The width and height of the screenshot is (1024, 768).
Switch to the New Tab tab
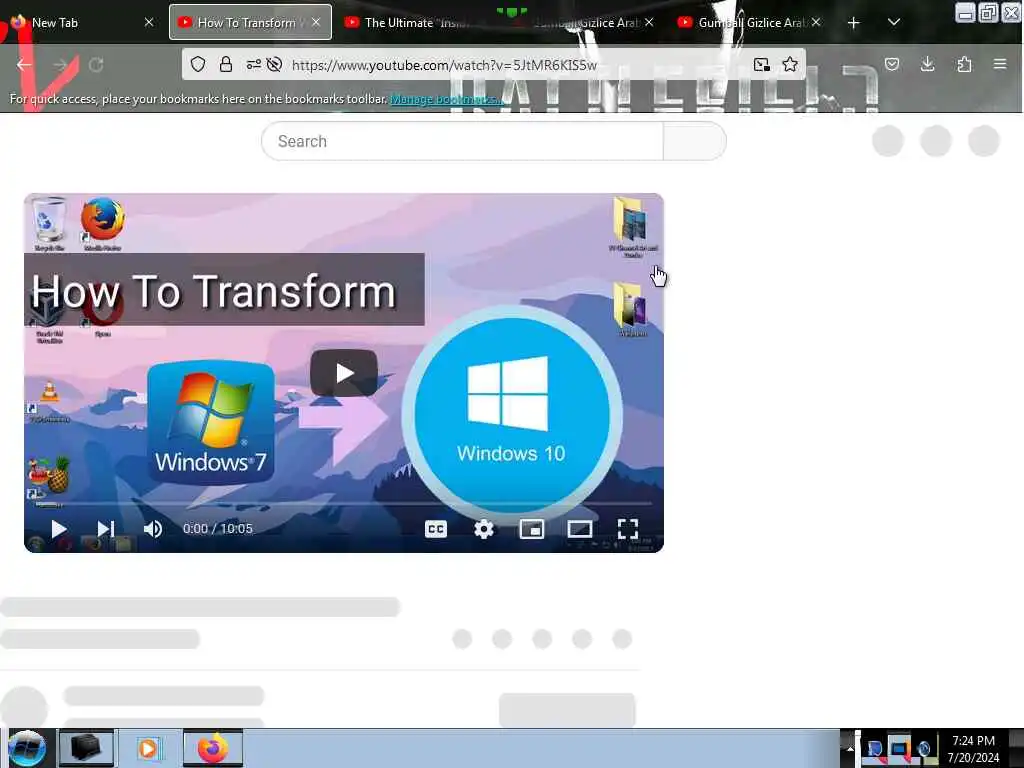pyautogui.click(x=82, y=22)
